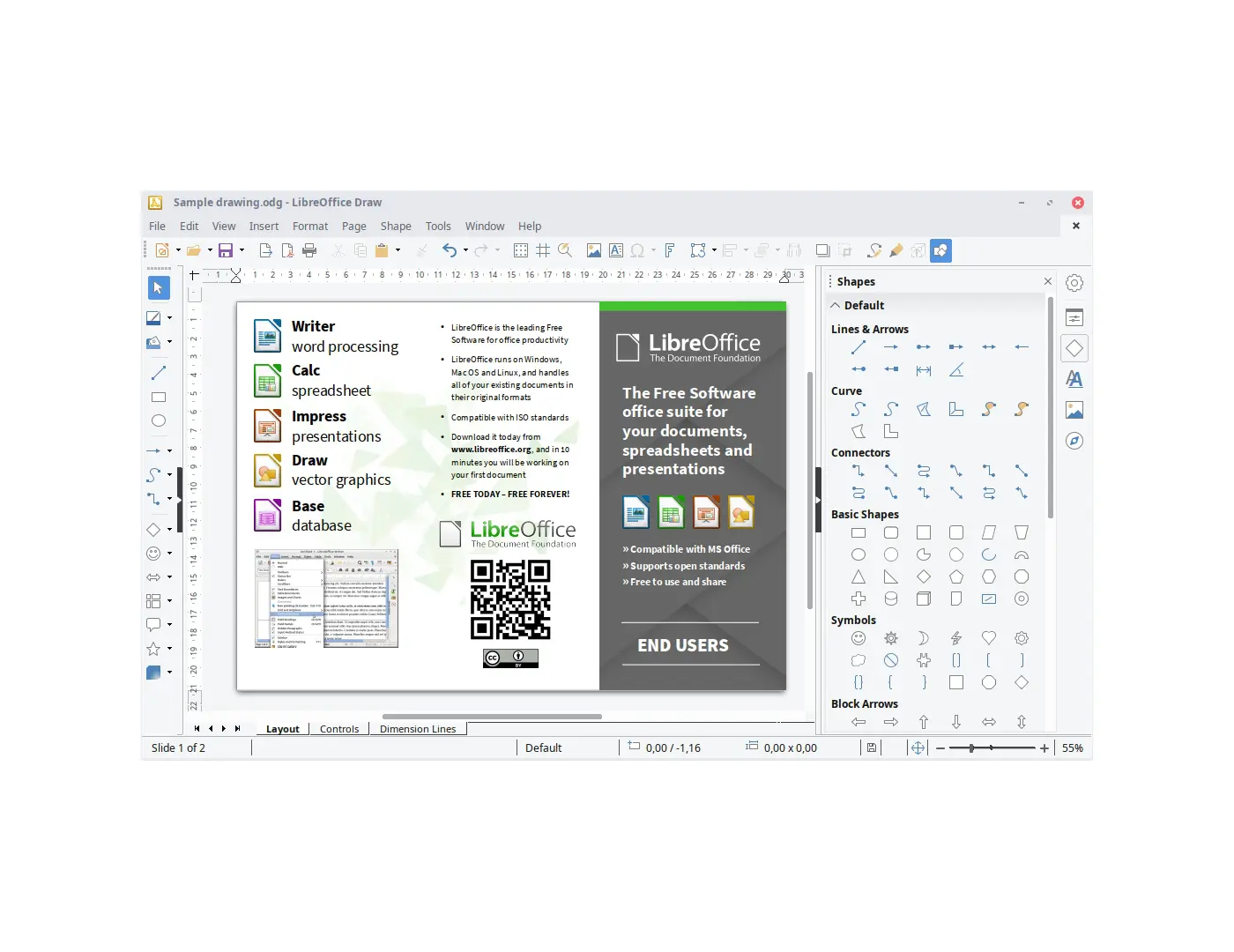The height and width of the screenshot is (952, 1234).
Task: Insert an image using toolbar icon
Action: point(594,250)
